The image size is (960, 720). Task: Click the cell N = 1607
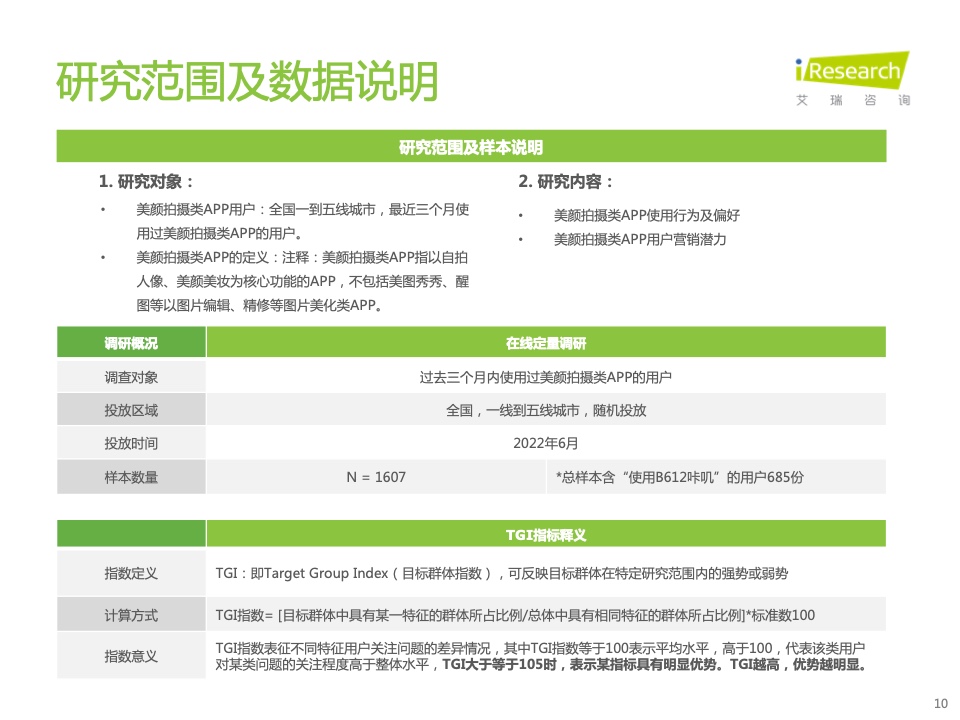pyautogui.click(x=376, y=477)
